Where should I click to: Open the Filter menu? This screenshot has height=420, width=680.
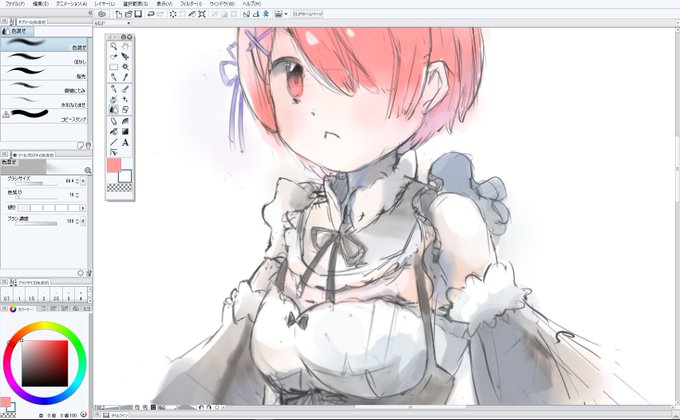click(191, 3)
